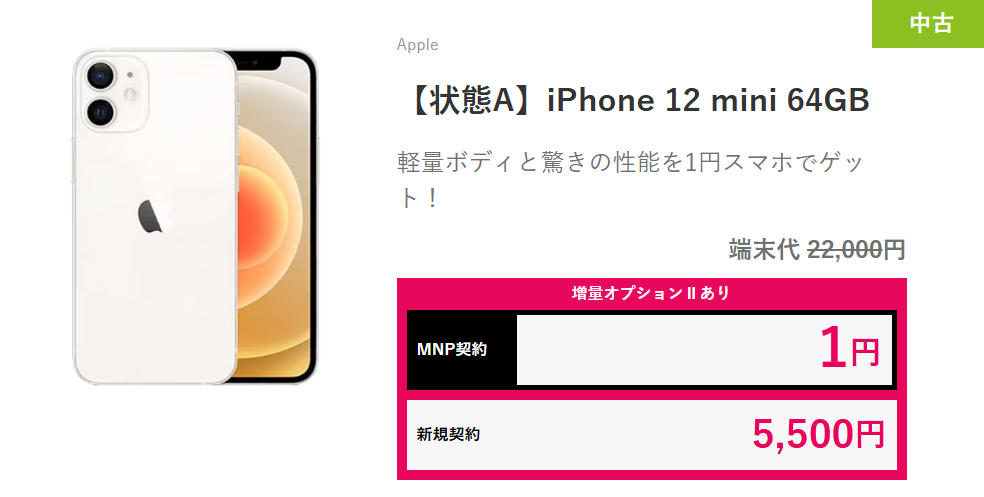Click the 軽量ボディと驚きの性能 description text
984x497 pixels.
pyautogui.click(x=632, y=181)
